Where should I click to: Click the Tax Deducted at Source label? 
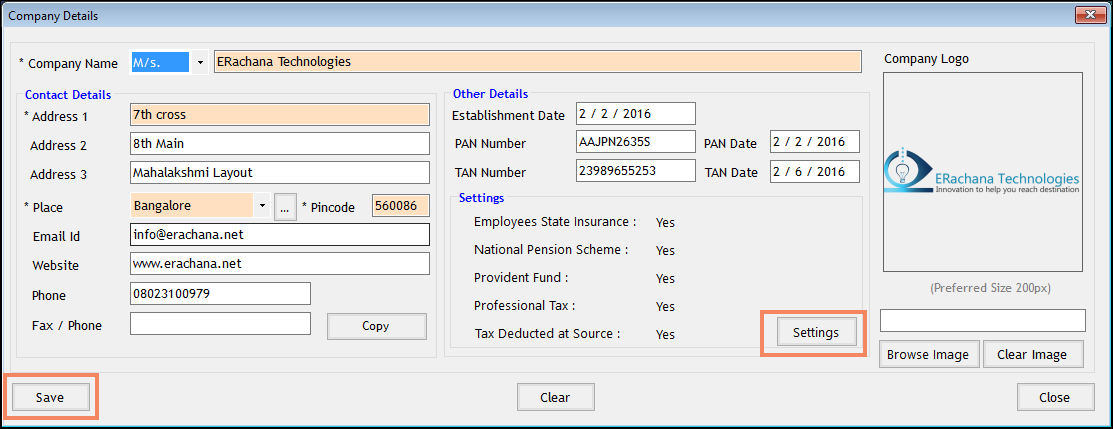[547, 333]
